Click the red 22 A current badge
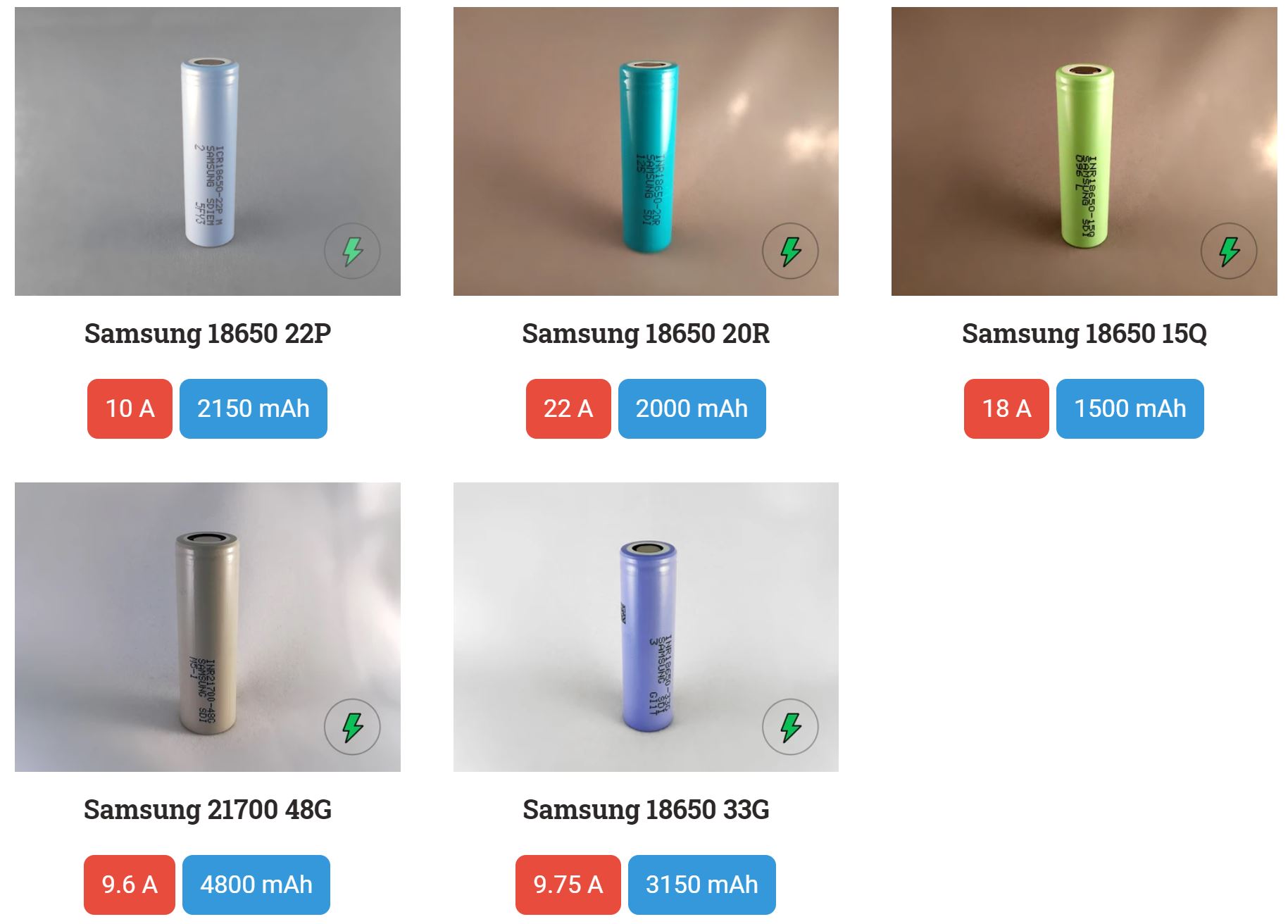The height and width of the screenshot is (924, 1288). point(568,408)
